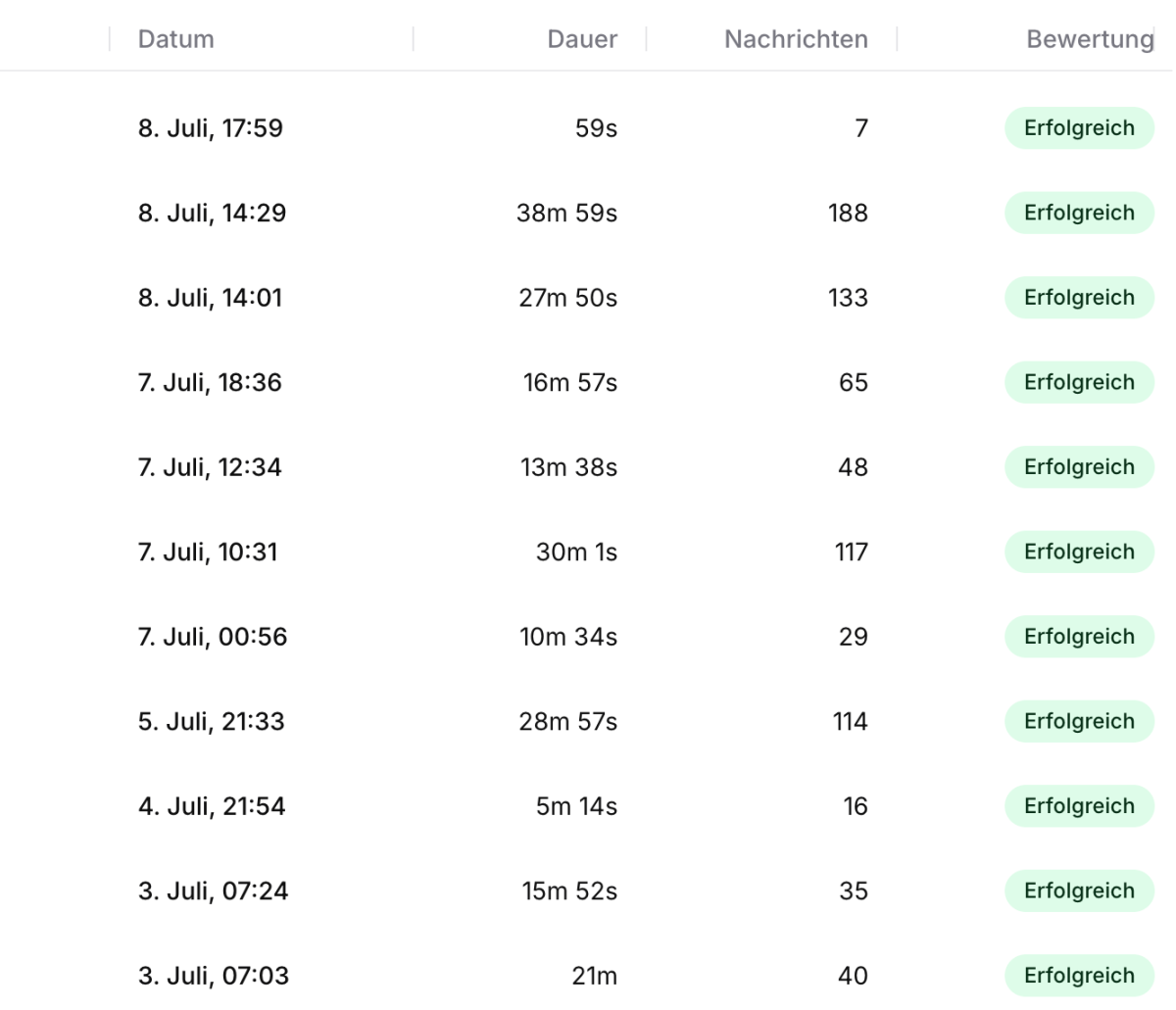
Task: Open the 5. Juli, 21:33 row
Action: [x=588, y=721]
